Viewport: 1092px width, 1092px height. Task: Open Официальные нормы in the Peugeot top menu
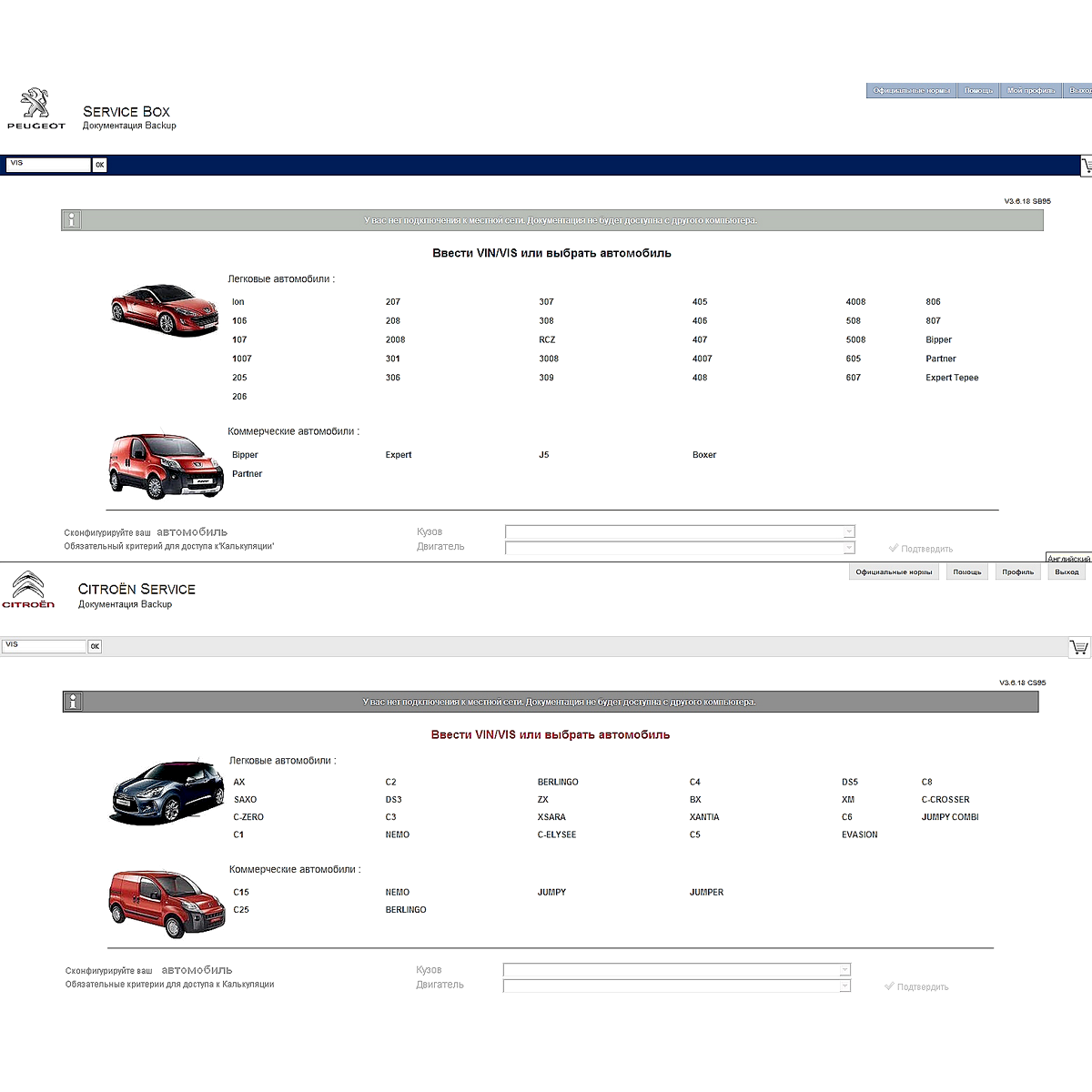pos(911,91)
